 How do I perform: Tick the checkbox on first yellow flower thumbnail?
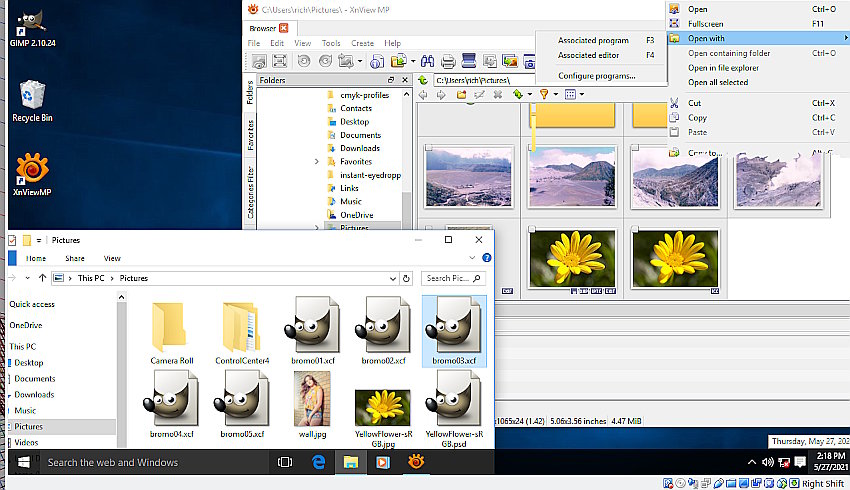[x=531, y=229]
